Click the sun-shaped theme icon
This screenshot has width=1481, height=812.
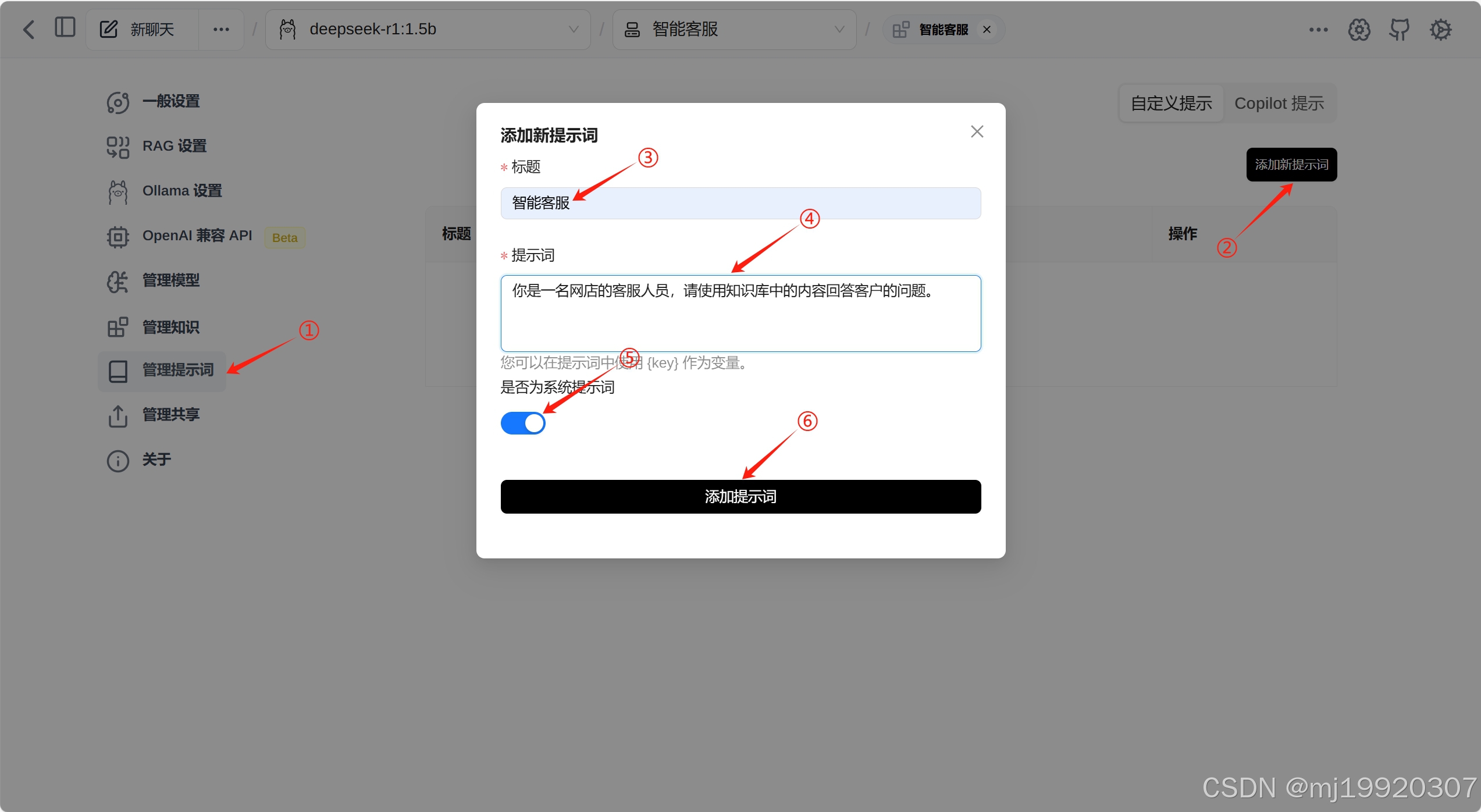point(1440,29)
